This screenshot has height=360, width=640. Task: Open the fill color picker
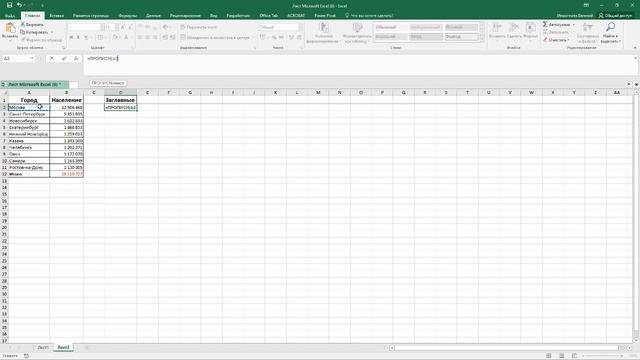116,37
